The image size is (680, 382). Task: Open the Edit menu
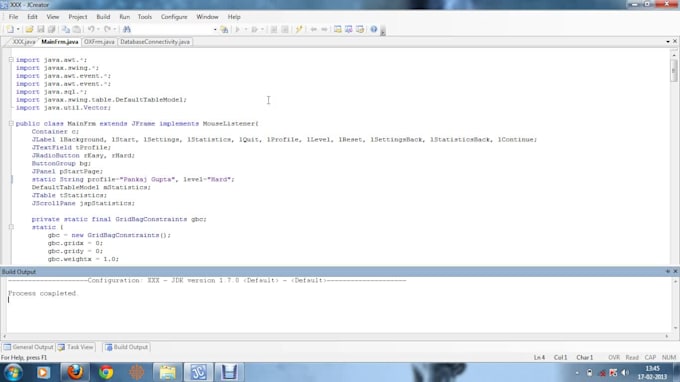tap(32, 17)
